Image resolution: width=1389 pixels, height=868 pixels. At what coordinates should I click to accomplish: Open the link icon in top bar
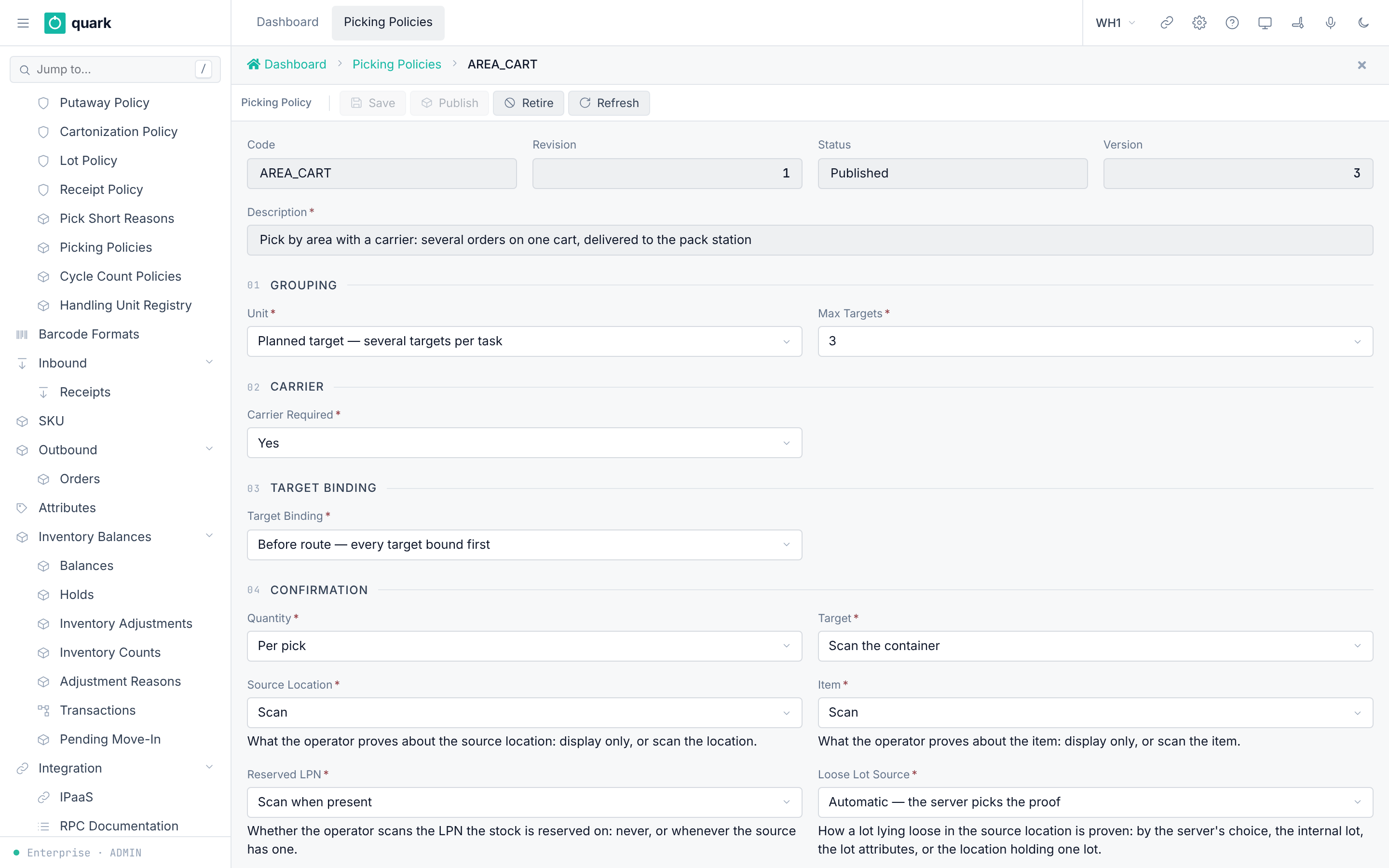(1166, 23)
